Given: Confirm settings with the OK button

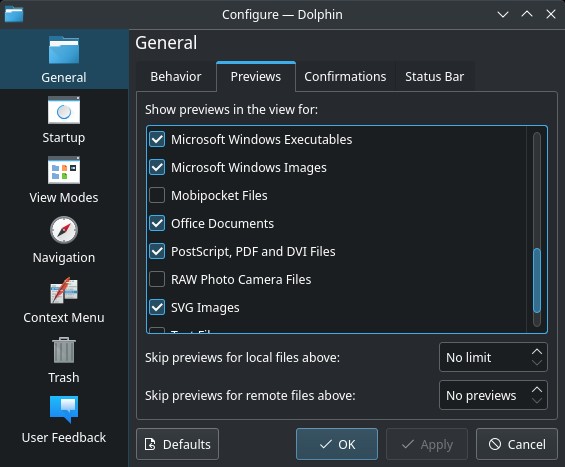Looking at the screenshot, I should pyautogui.click(x=337, y=444).
